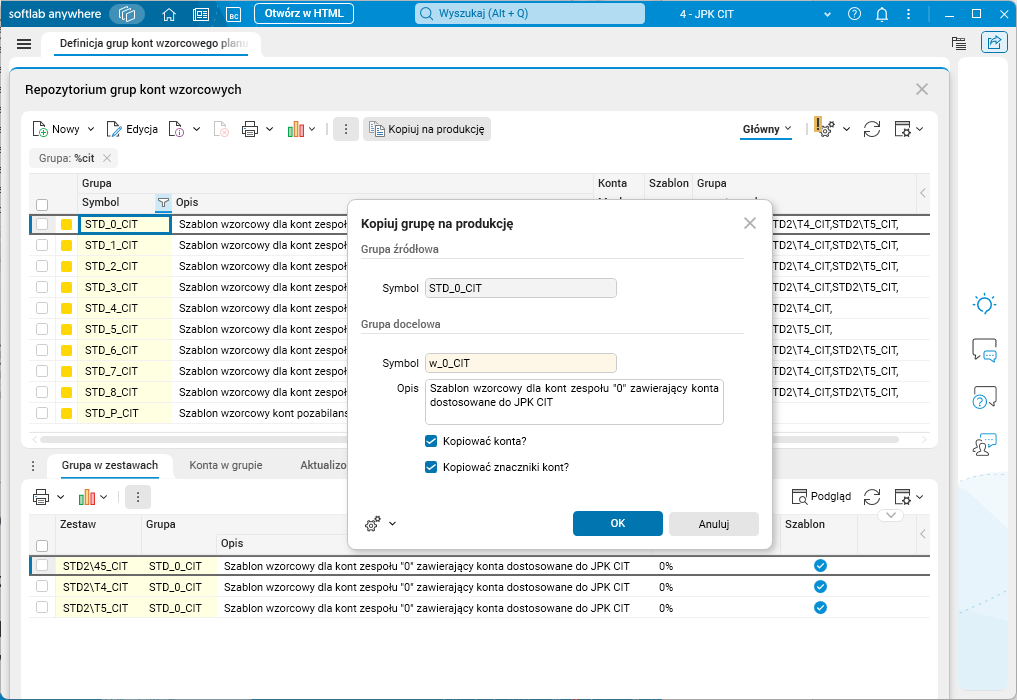Click the chart icon in repository toolbar
This screenshot has width=1017, height=700.
[x=296, y=129]
